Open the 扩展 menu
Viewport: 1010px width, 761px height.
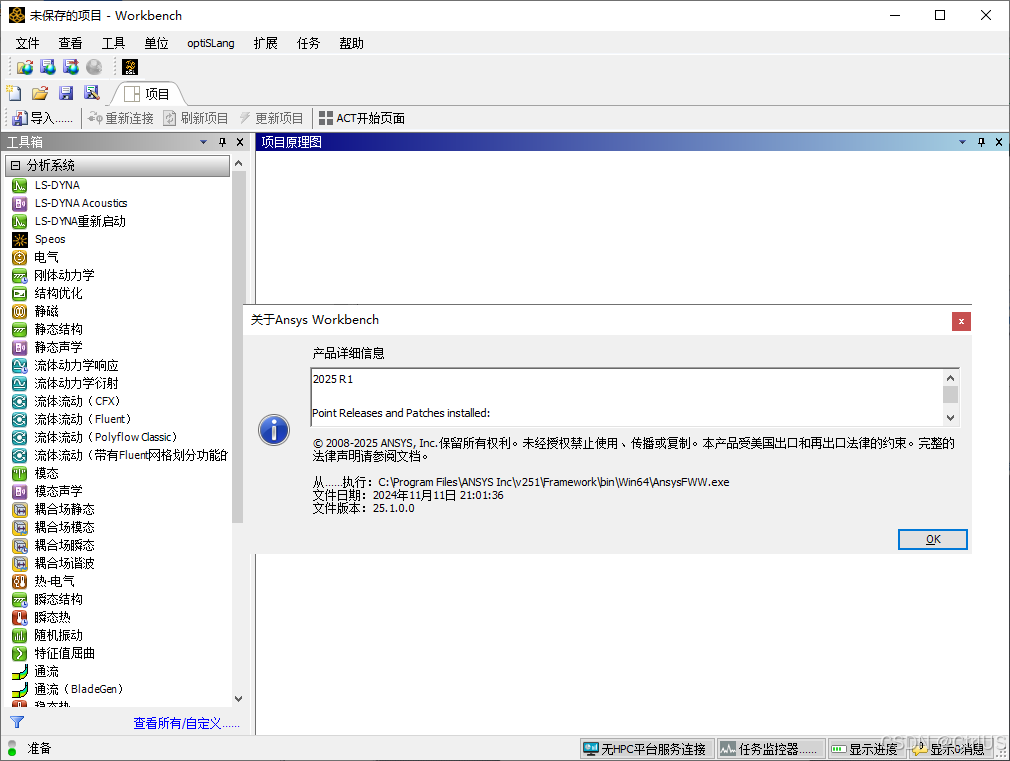pyautogui.click(x=265, y=43)
